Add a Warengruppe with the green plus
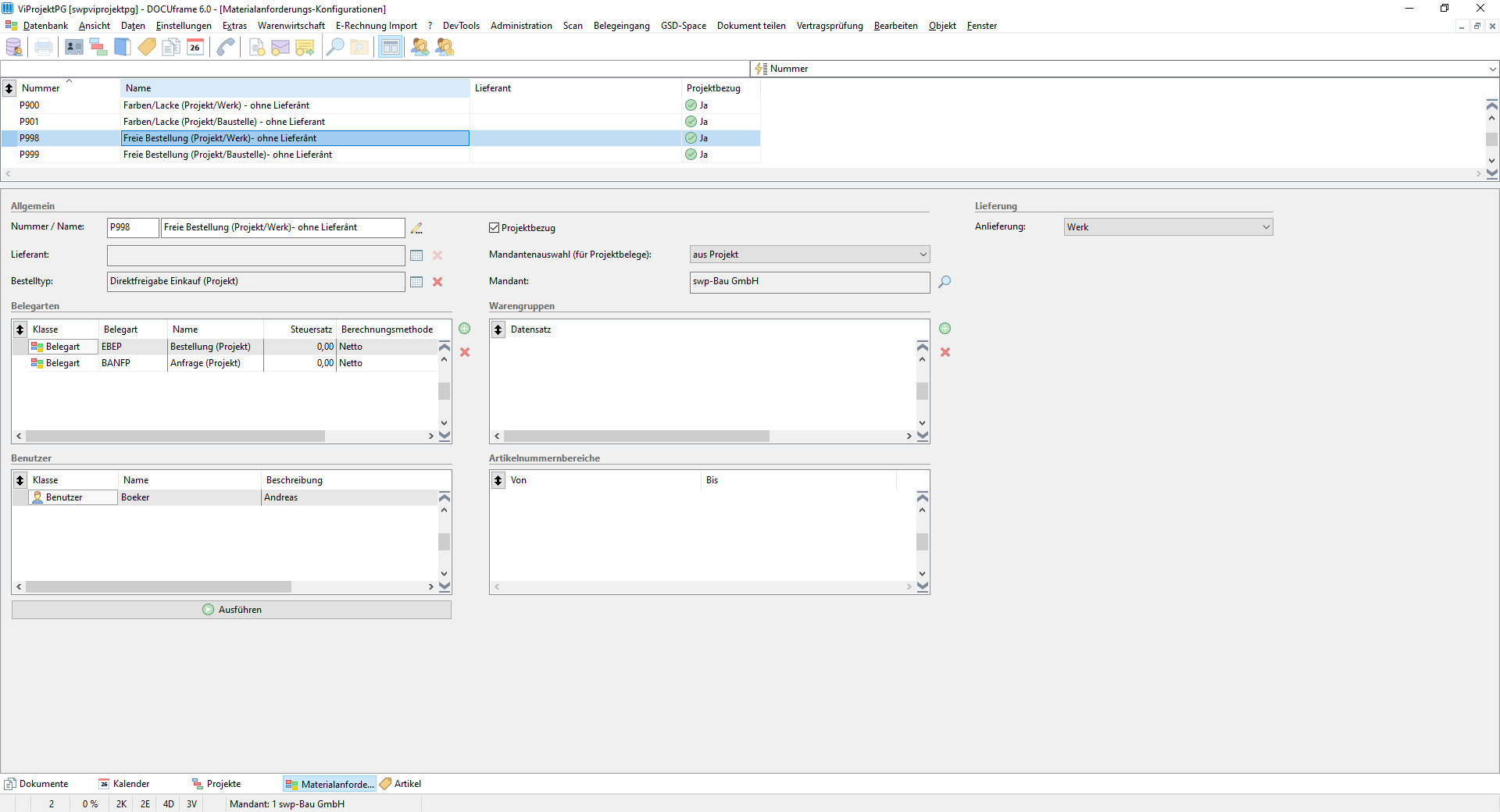1500x812 pixels. pyautogui.click(x=945, y=329)
